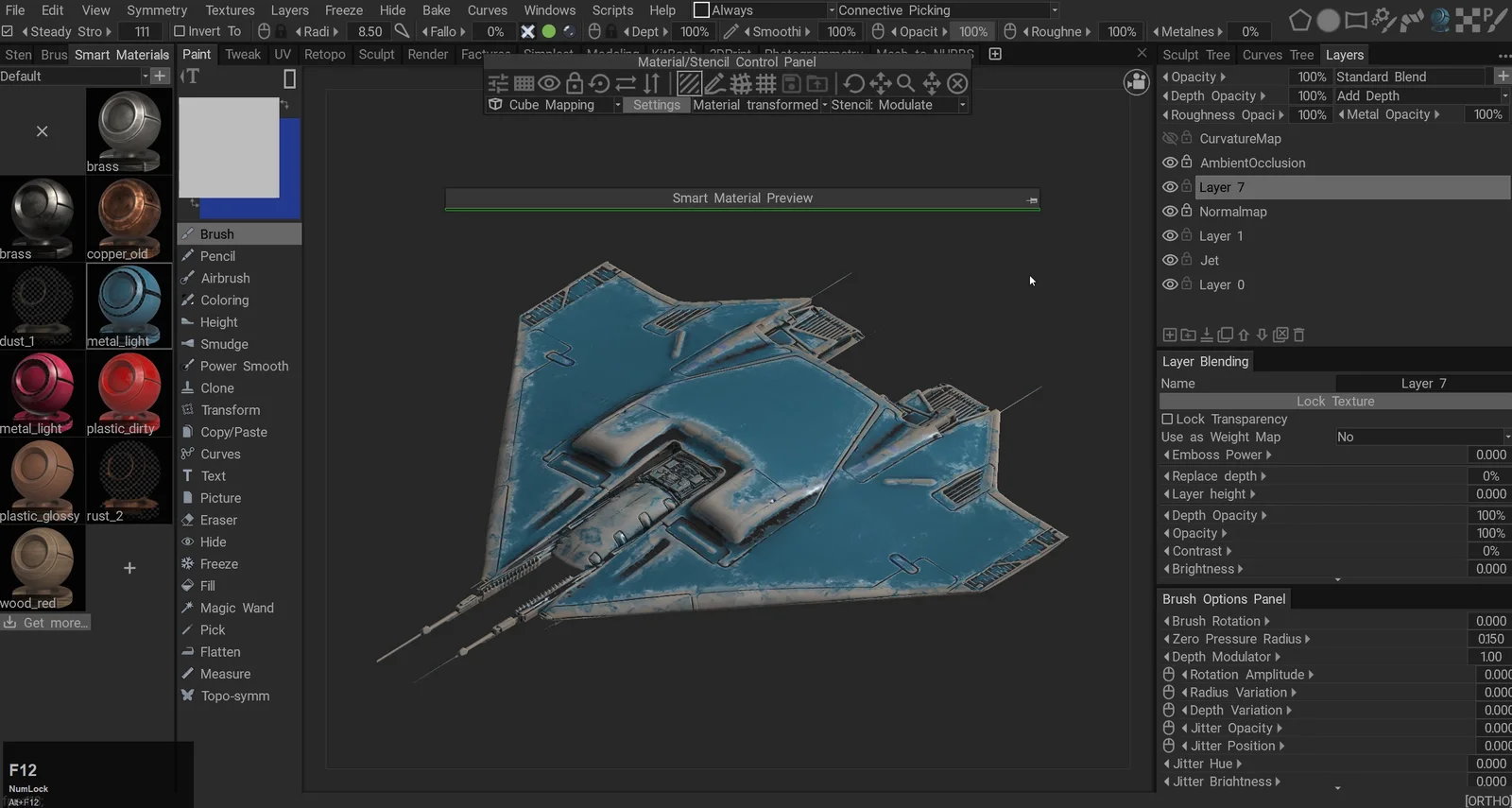Select the copper_old smart material
The height and width of the screenshot is (808, 1512).
pyautogui.click(x=129, y=219)
